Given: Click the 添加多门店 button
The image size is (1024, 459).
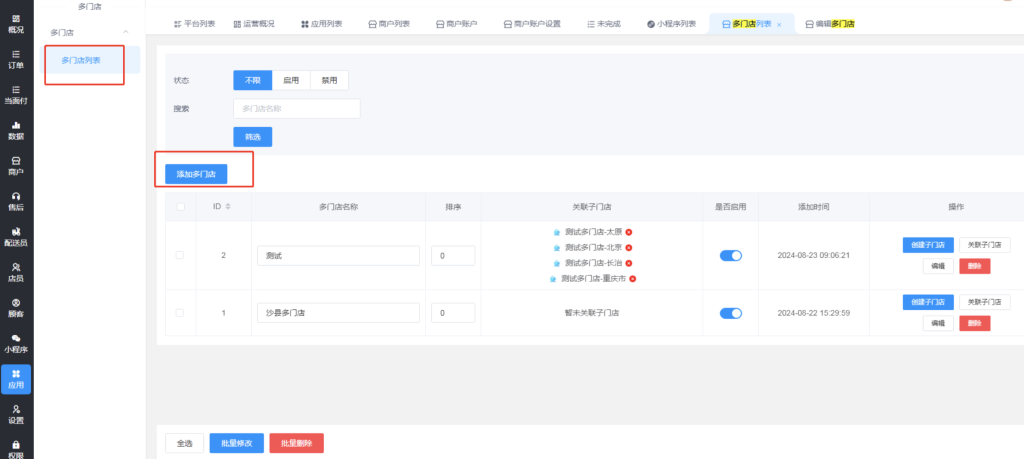Looking at the screenshot, I should (x=196, y=174).
